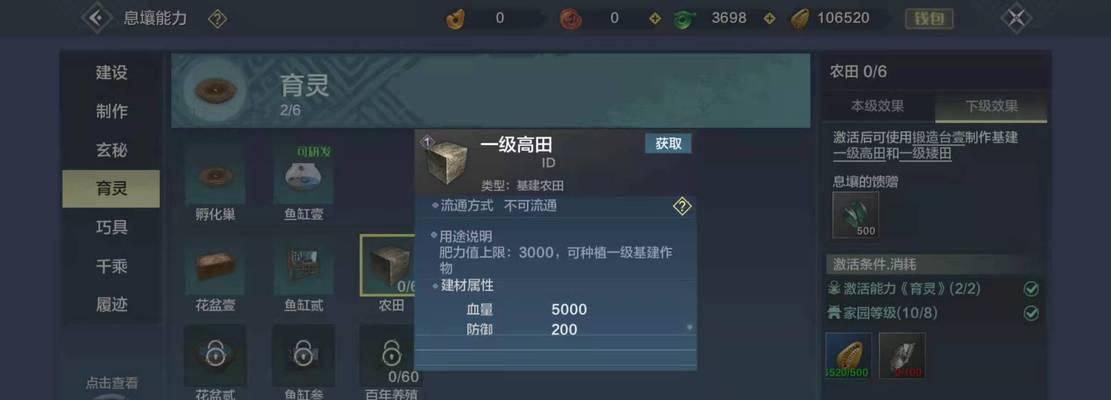Open the 钱包 wallet button
The height and width of the screenshot is (400, 1111).
[929, 18]
